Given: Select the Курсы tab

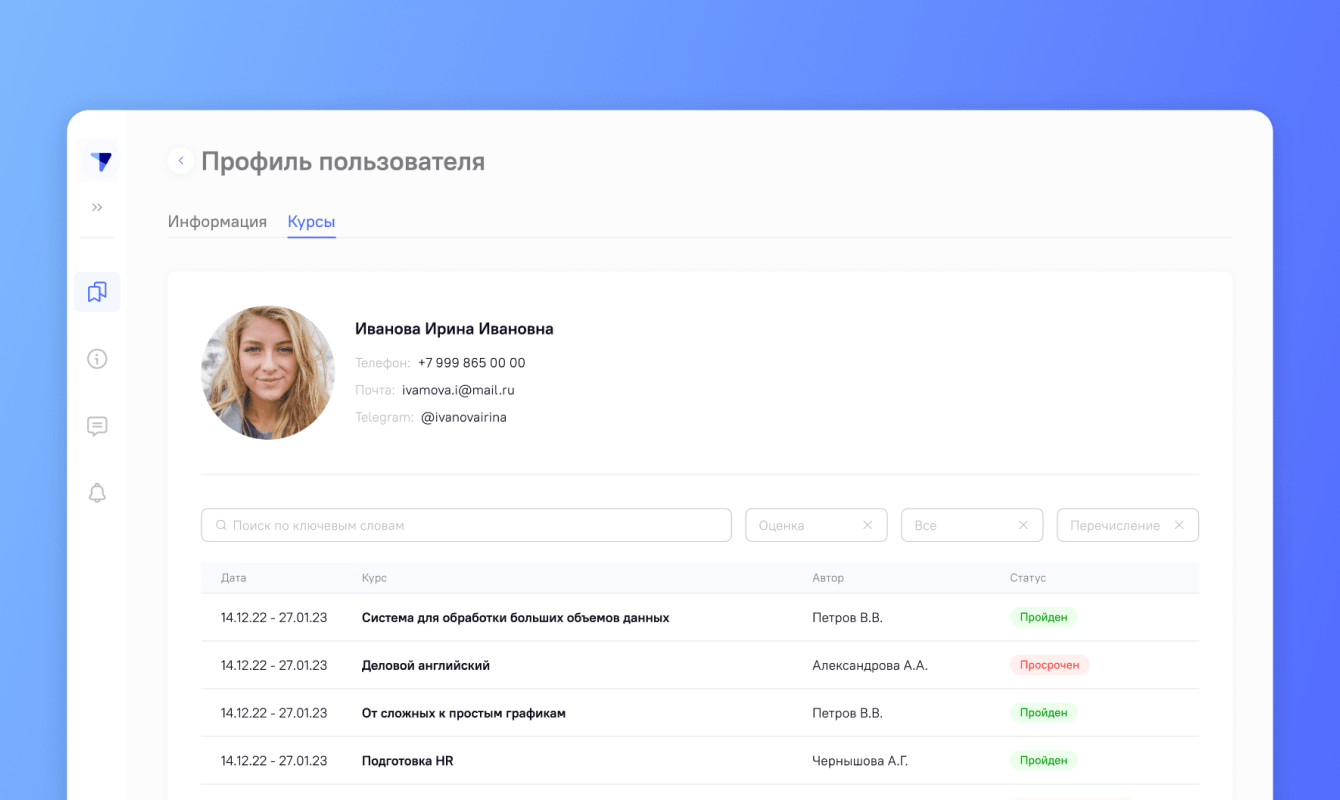Looking at the screenshot, I should pos(311,222).
